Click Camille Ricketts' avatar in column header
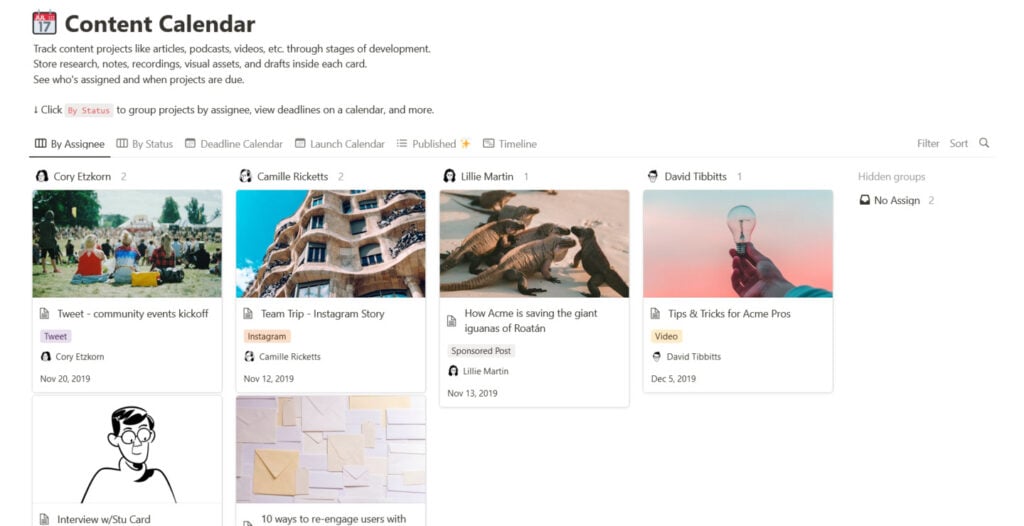The height and width of the screenshot is (526, 1024). (245, 176)
